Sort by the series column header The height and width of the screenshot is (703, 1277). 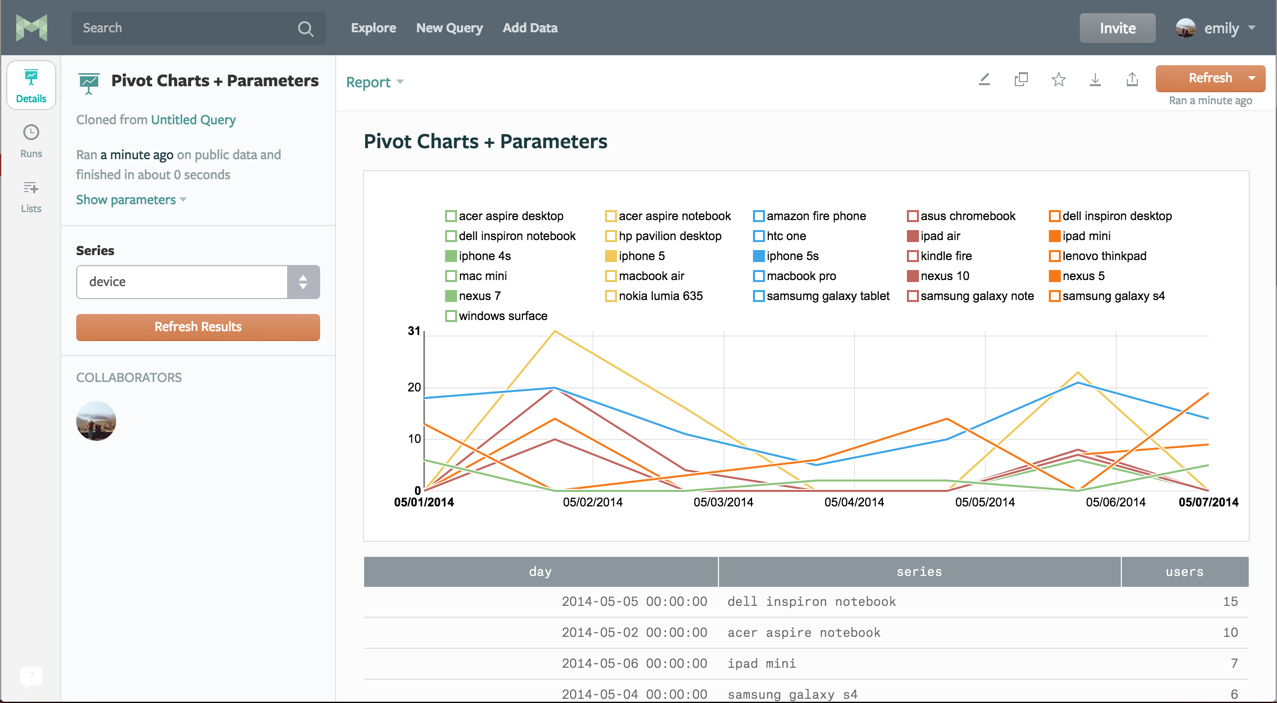click(x=919, y=572)
